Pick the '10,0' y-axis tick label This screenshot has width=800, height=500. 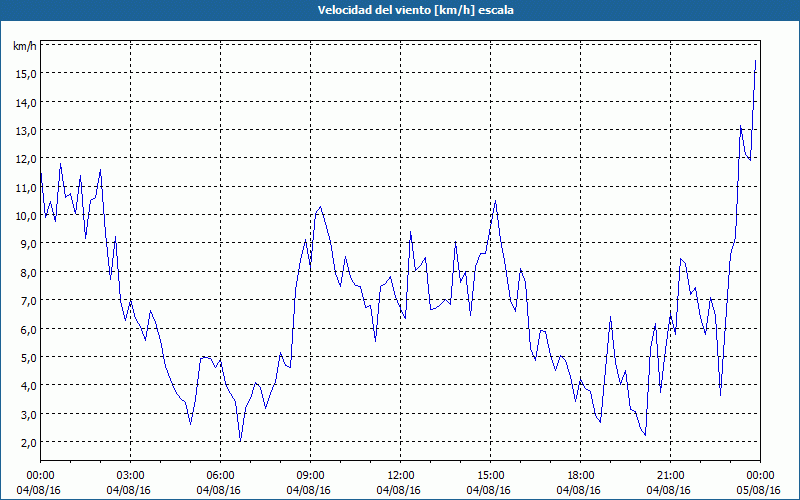(x=26, y=216)
